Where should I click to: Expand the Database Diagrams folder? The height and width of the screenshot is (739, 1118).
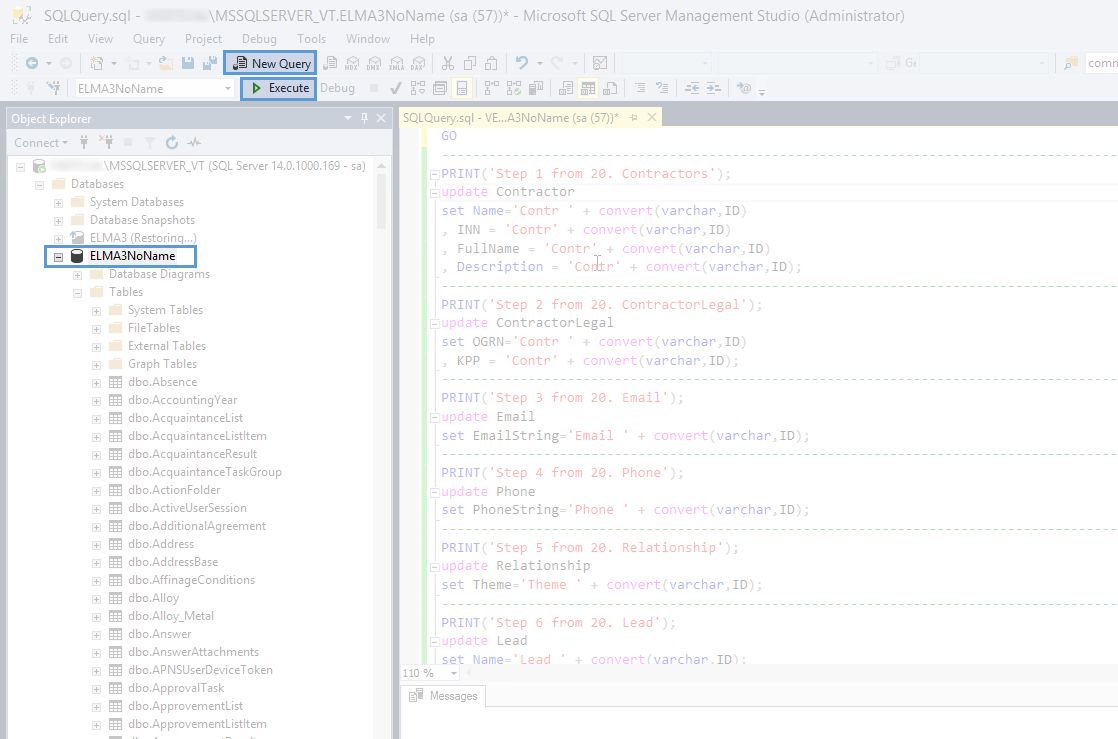[x=78, y=275]
